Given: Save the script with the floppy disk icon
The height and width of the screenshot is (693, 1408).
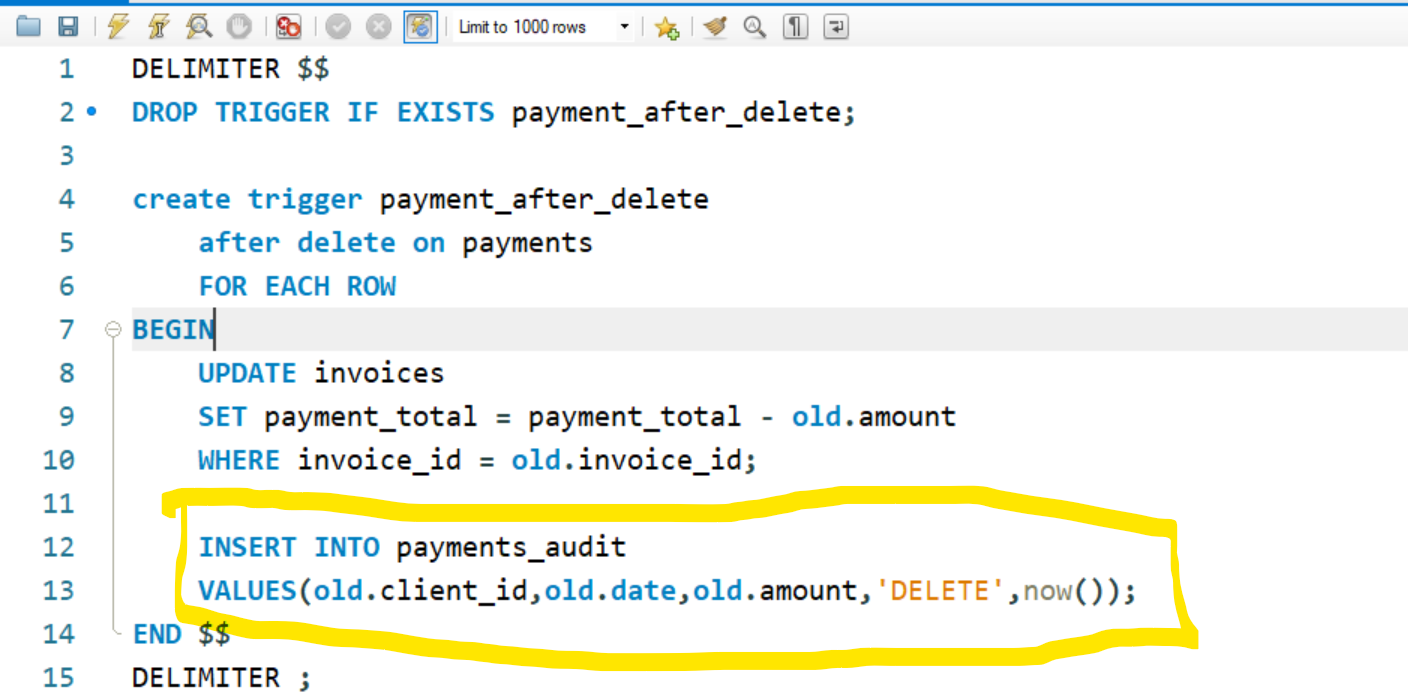Looking at the screenshot, I should click(x=68, y=27).
